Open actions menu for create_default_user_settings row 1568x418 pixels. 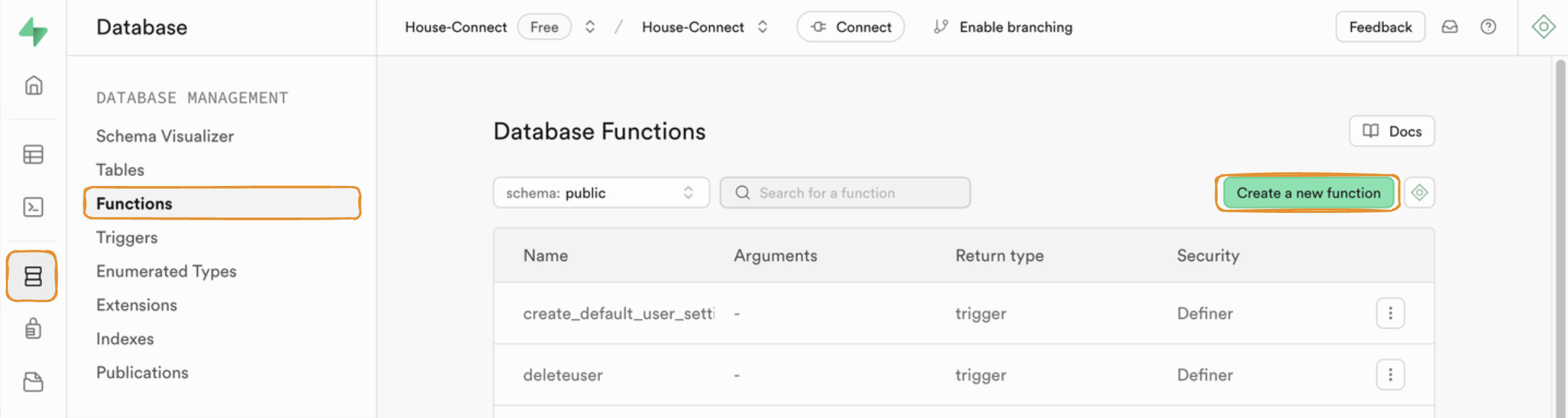coord(1390,313)
